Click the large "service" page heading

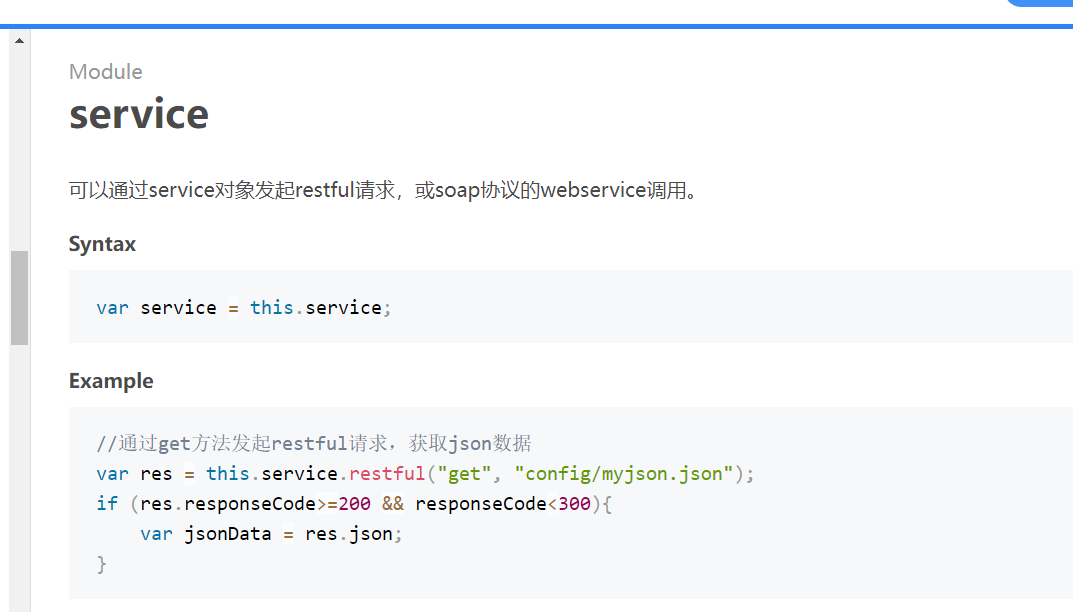pyautogui.click(x=138, y=114)
